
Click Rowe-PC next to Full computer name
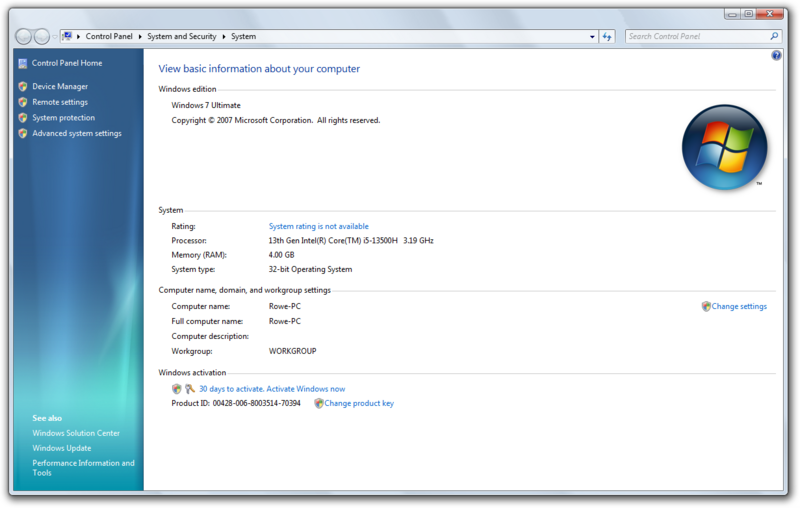(285, 321)
